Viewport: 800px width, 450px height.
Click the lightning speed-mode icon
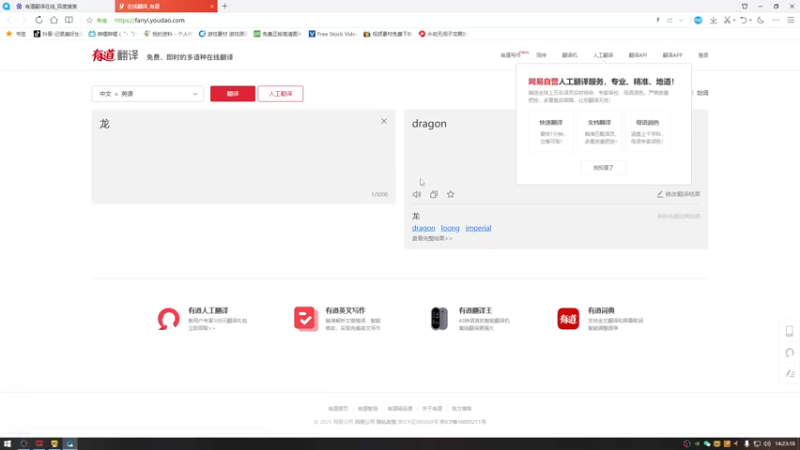[x=658, y=20]
